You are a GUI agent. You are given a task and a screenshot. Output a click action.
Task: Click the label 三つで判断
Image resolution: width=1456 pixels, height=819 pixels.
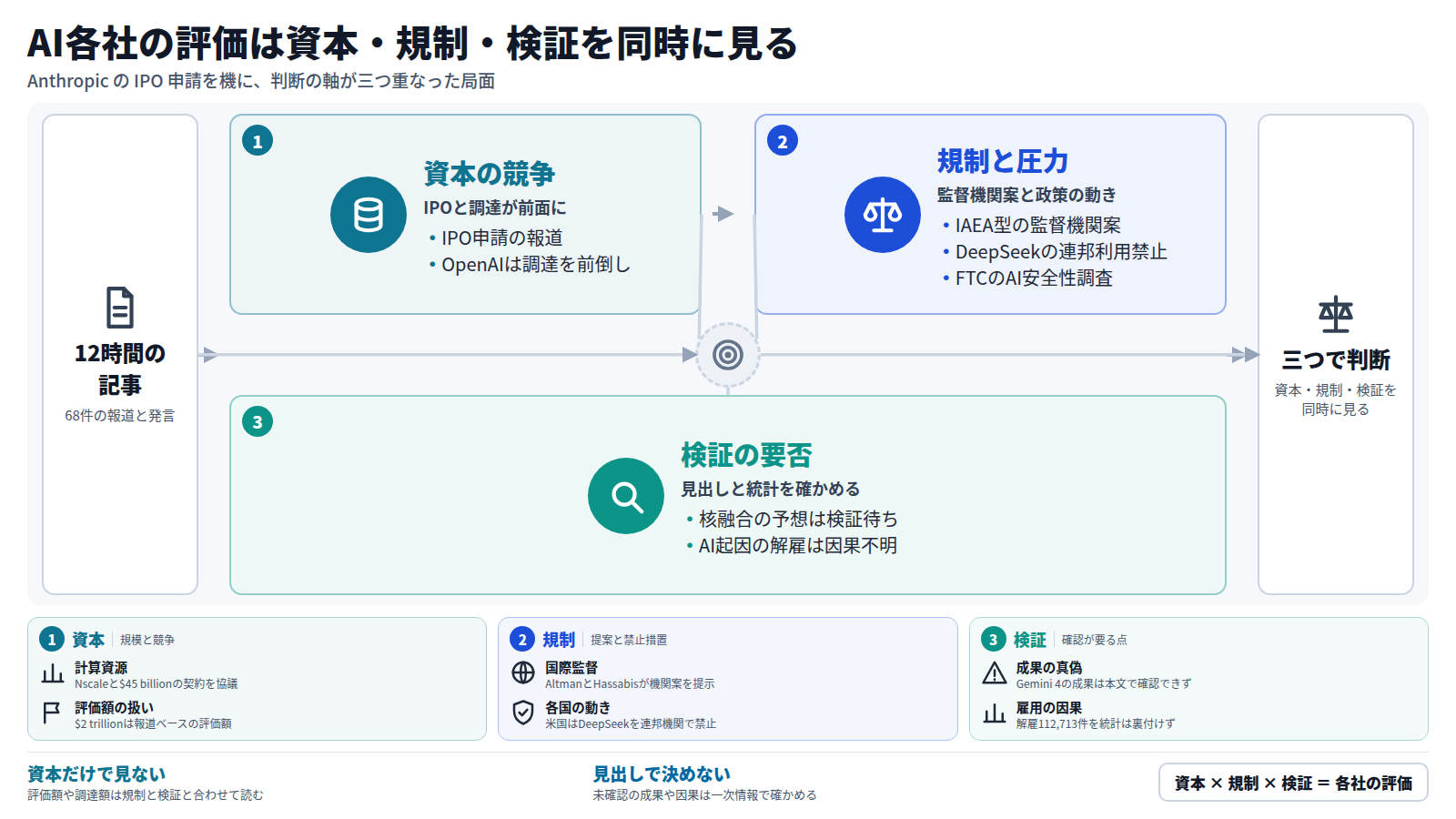(1336, 360)
